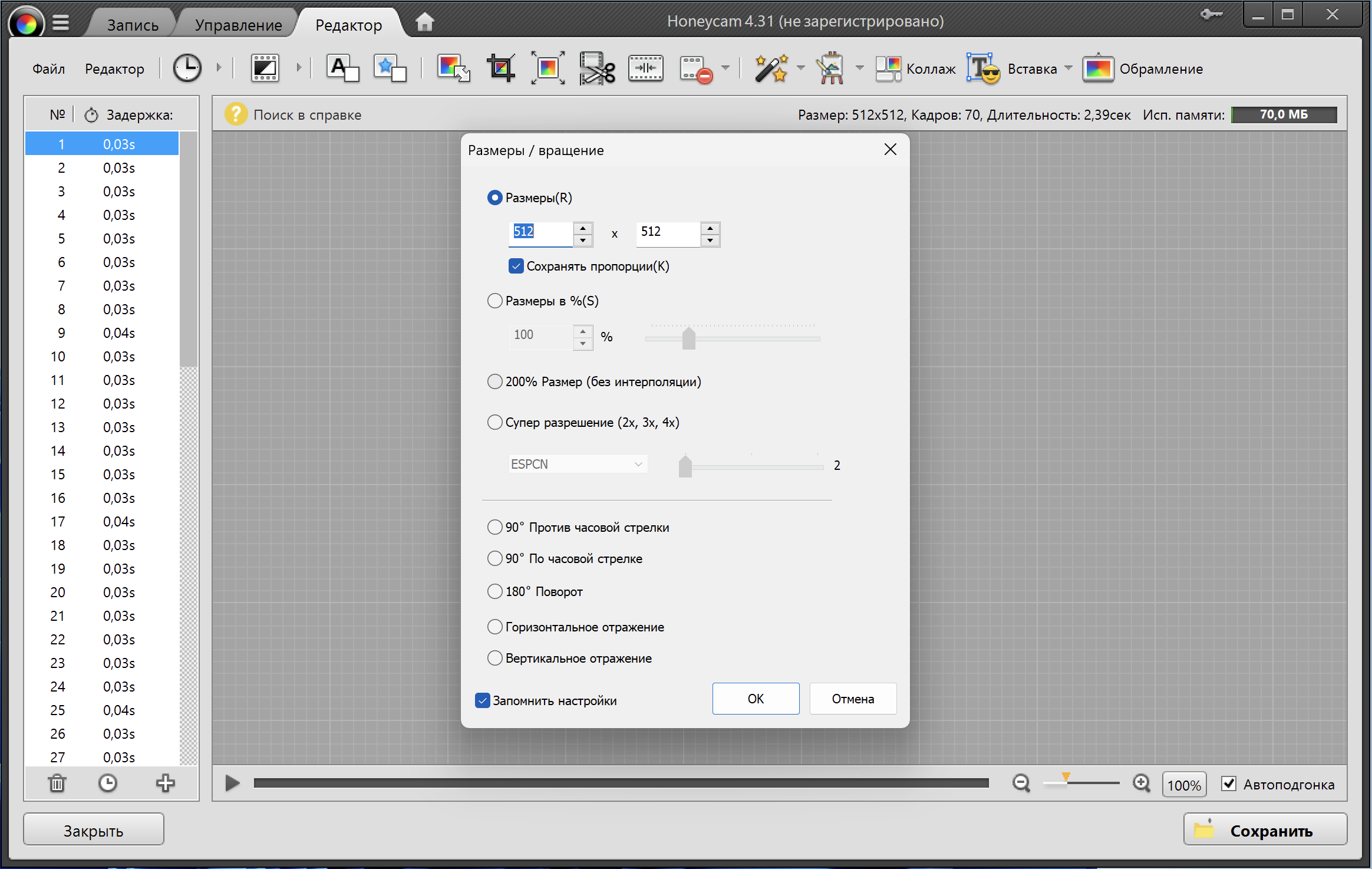1372x869 pixels.
Task: Open the ESPCN algorithm dropdown
Action: coord(578,464)
